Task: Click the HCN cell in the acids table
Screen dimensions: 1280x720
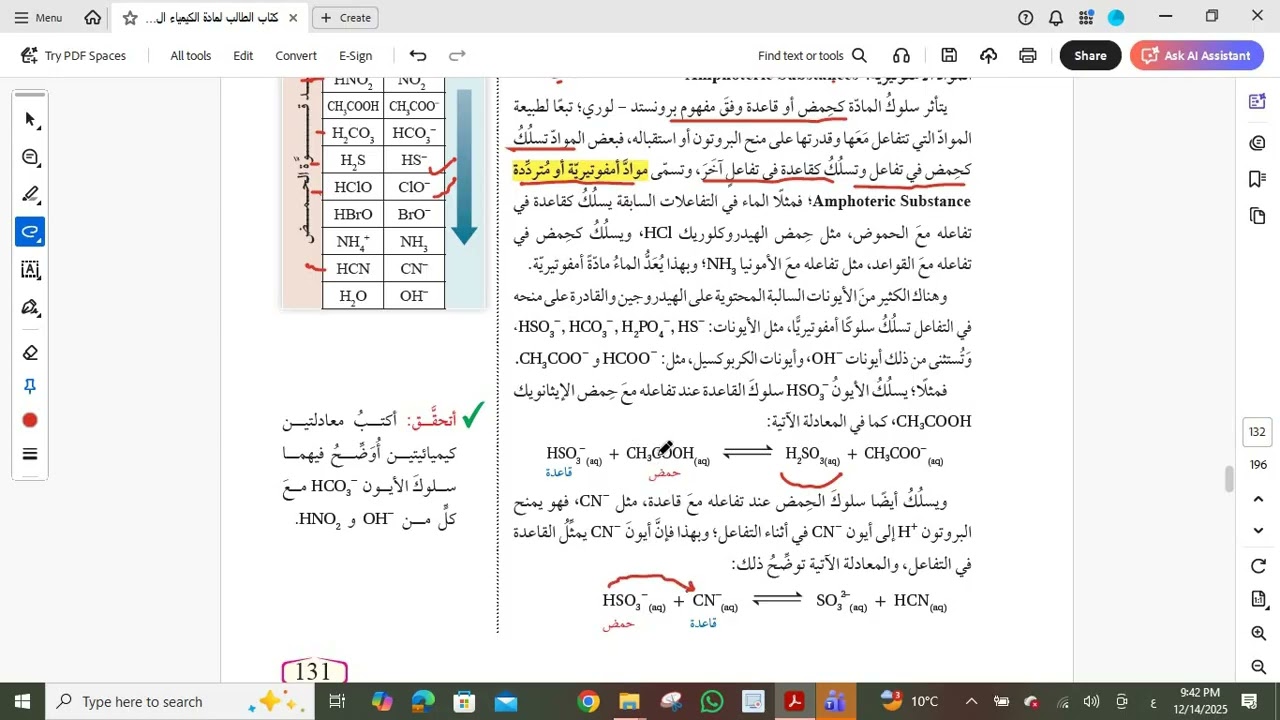Action: tap(353, 269)
